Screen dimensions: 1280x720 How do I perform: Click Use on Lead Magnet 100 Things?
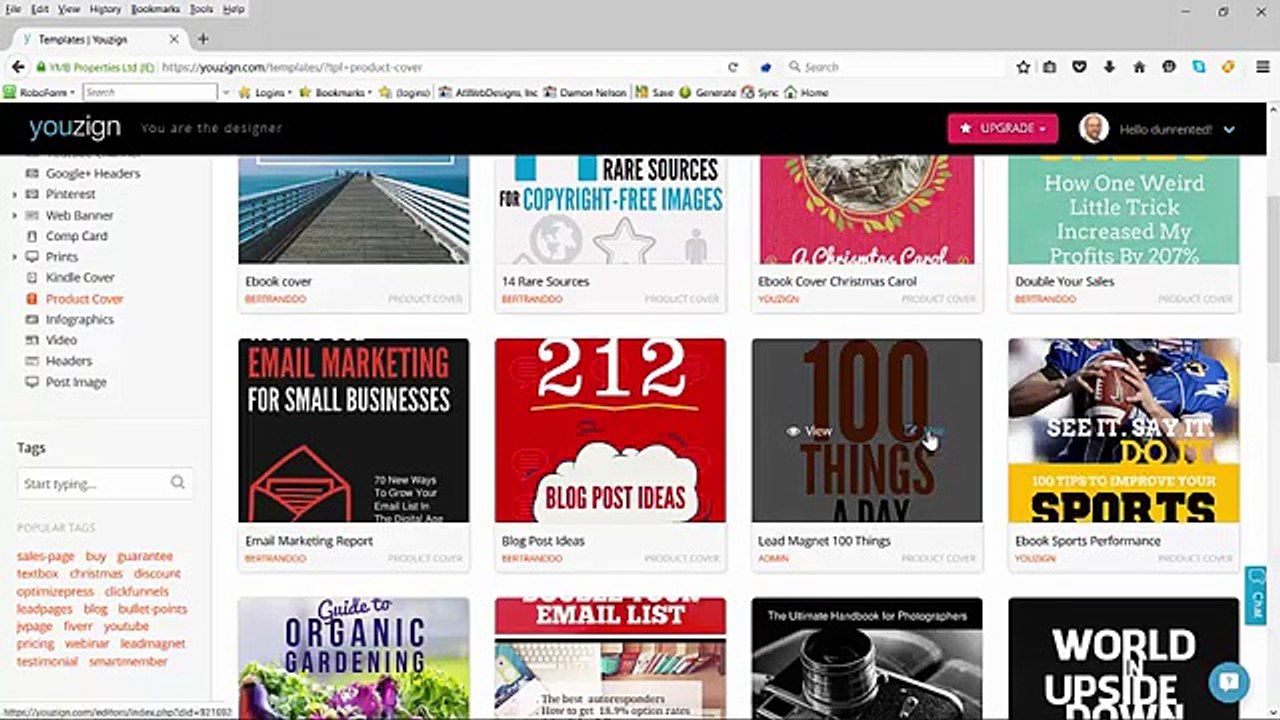pos(924,431)
